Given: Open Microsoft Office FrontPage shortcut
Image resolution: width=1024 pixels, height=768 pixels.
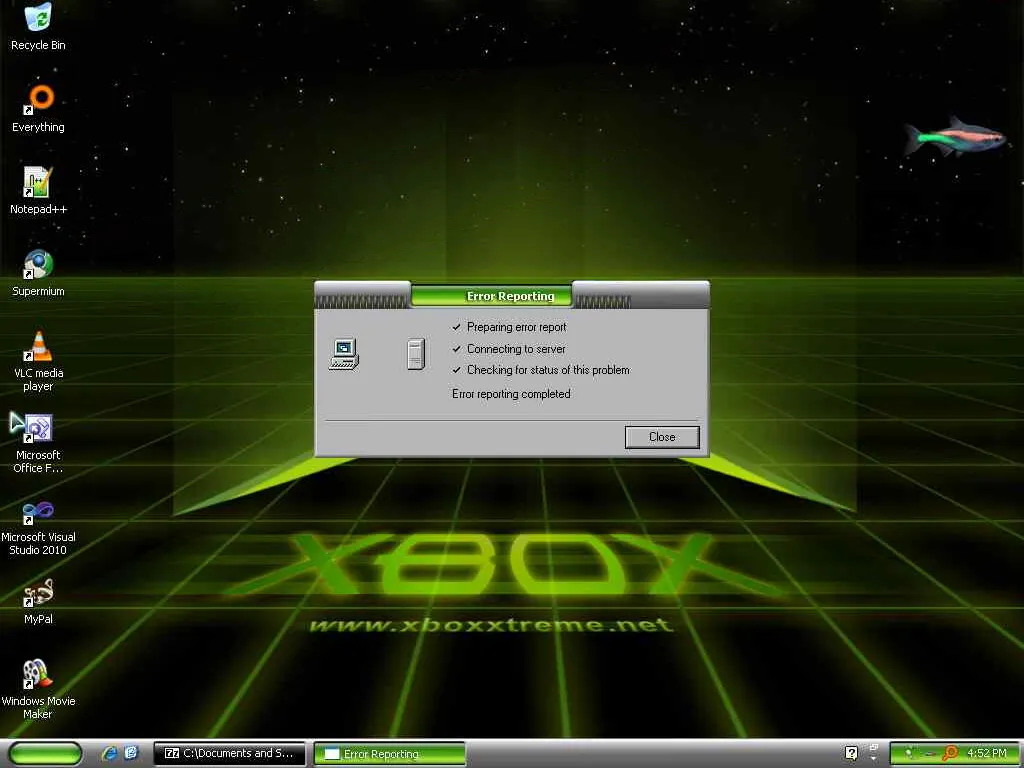Looking at the screenshot, I should click(38, 443).
